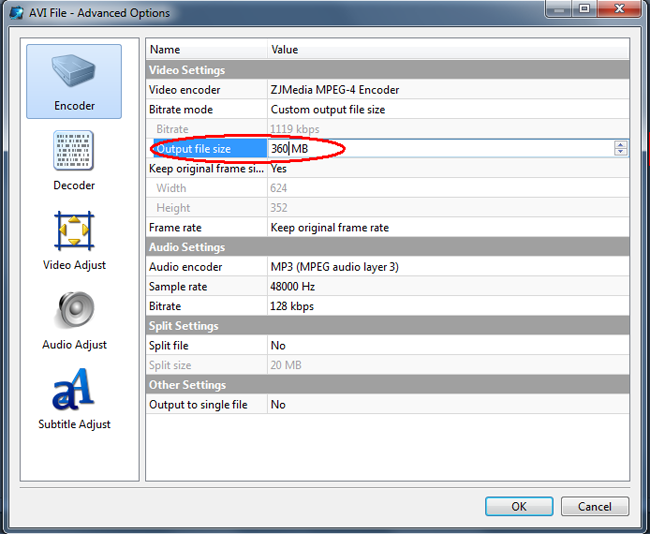Select the Split file row label
Screen dimensions: 650x534
(x=168, y=345)
